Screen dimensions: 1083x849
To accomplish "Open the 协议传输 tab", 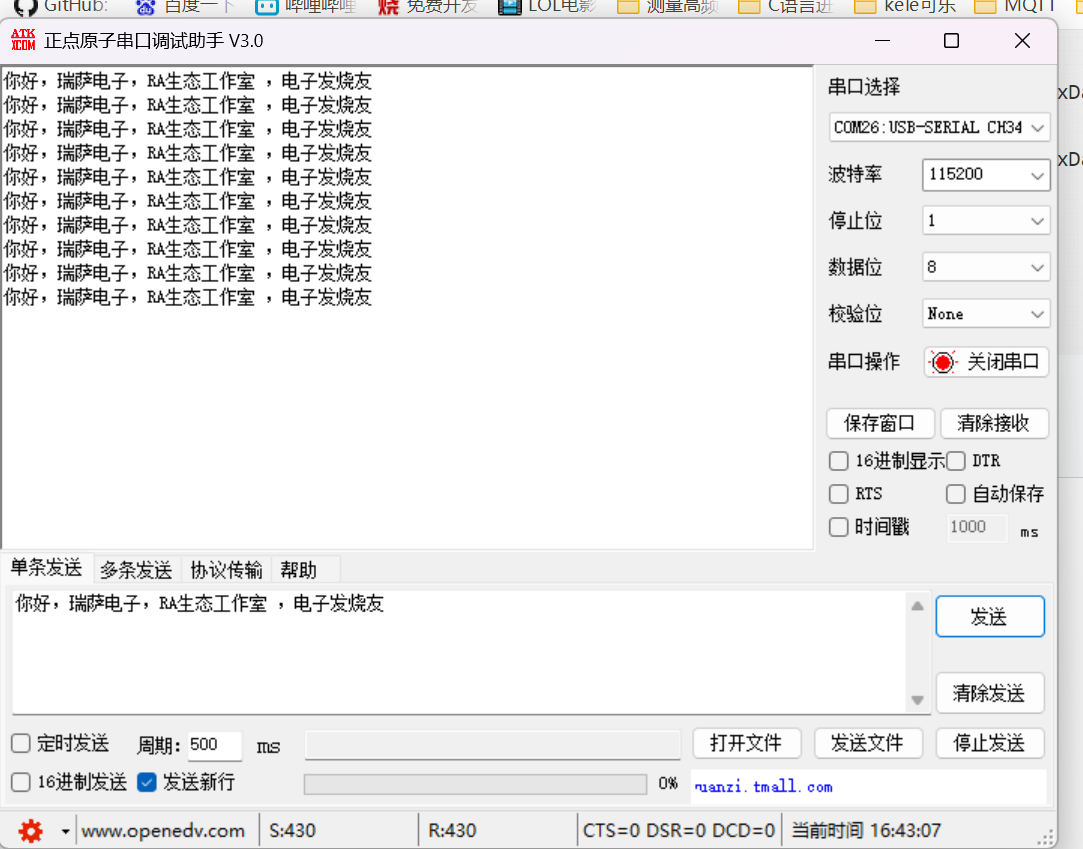I will pos(227,570).
